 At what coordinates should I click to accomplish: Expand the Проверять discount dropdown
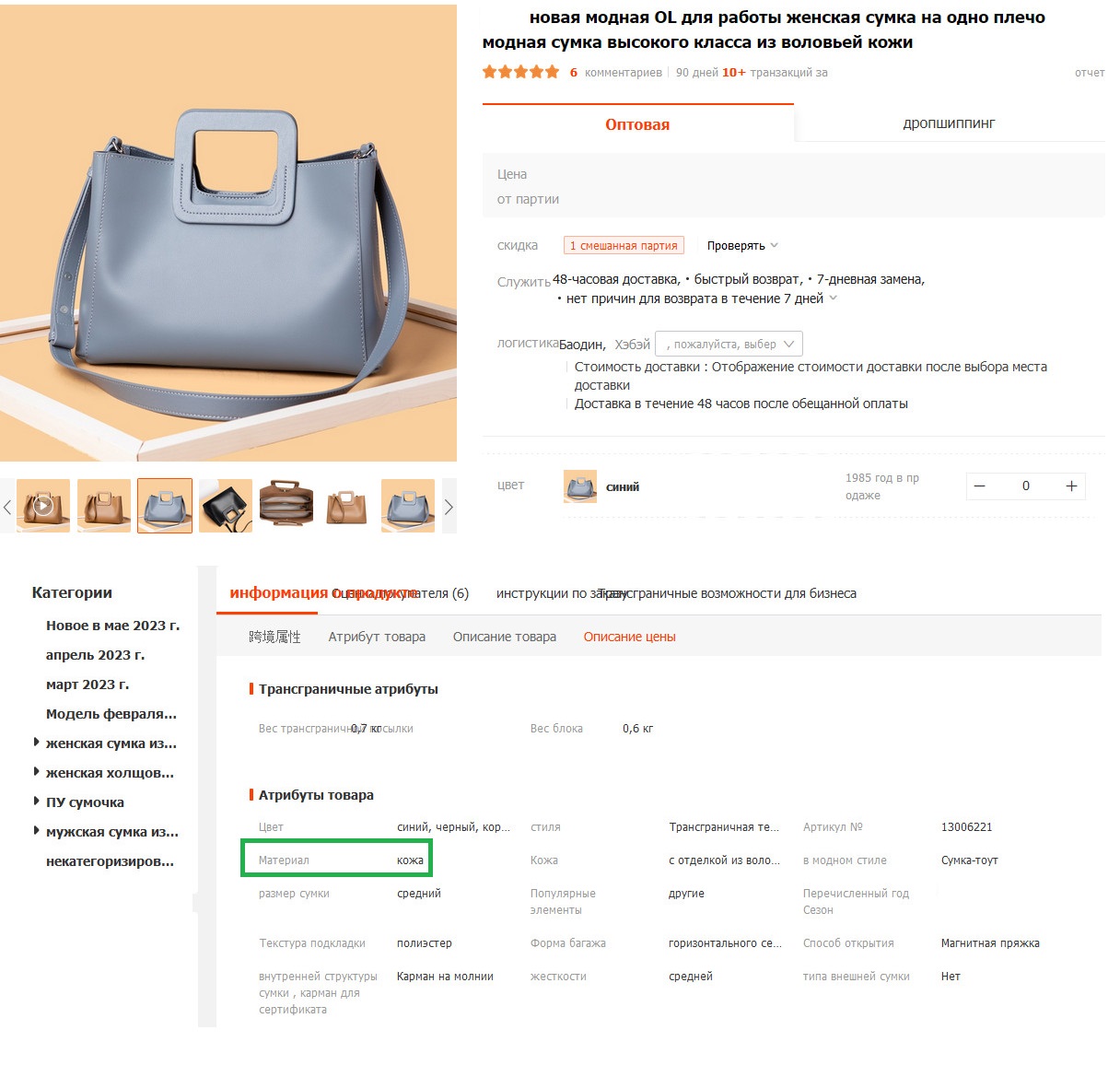point(742,246)
